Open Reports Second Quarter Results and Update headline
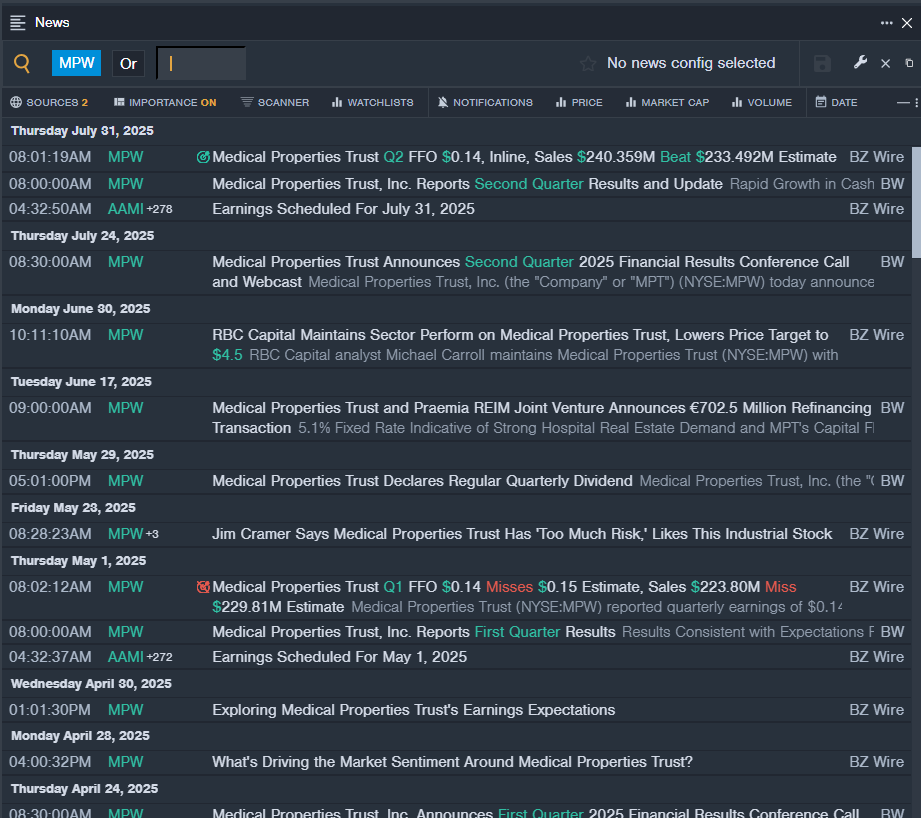The height and width of the screenshot is (818, 921). pos(467,184)
